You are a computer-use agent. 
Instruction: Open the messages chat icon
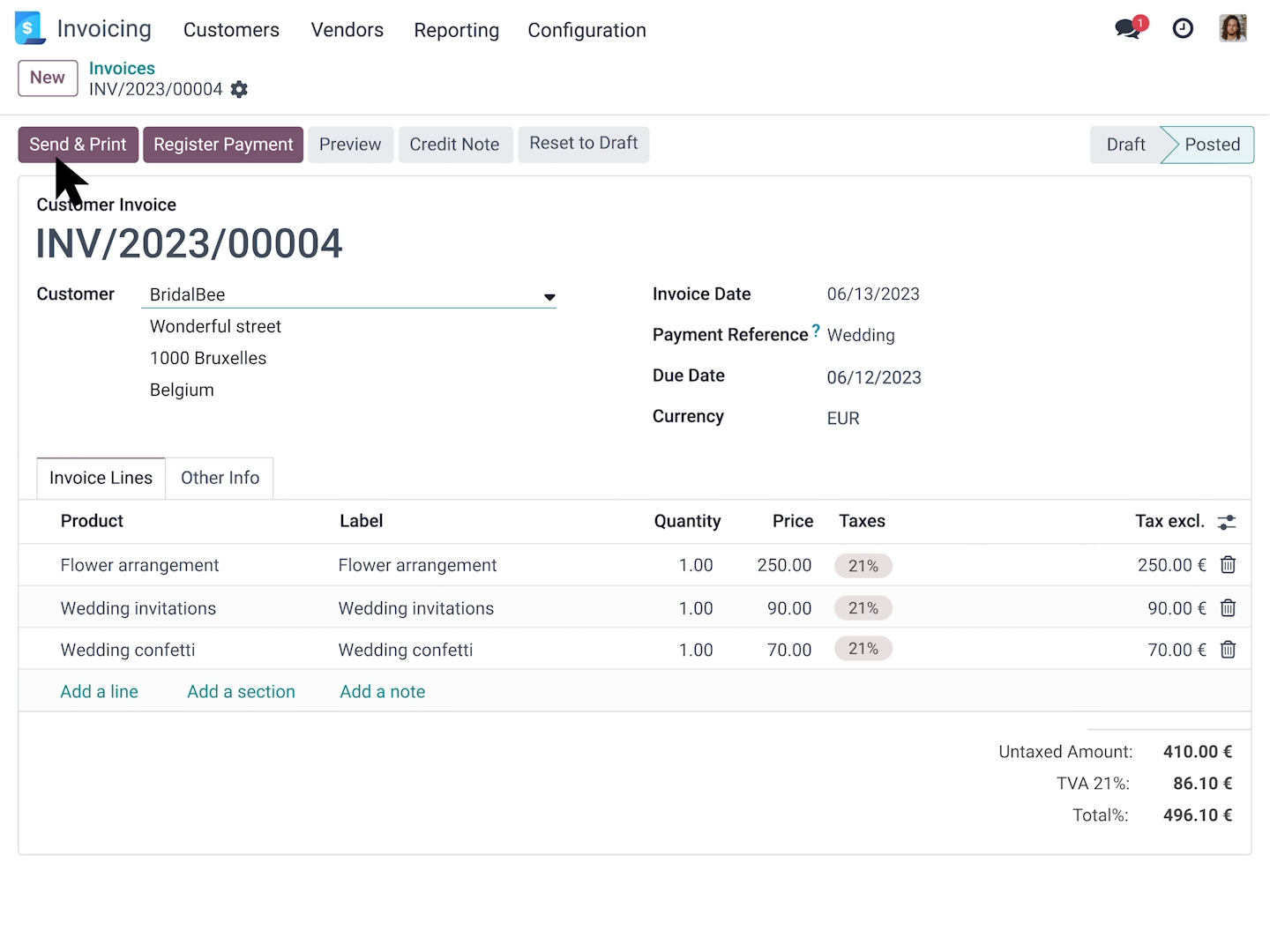1128,28
